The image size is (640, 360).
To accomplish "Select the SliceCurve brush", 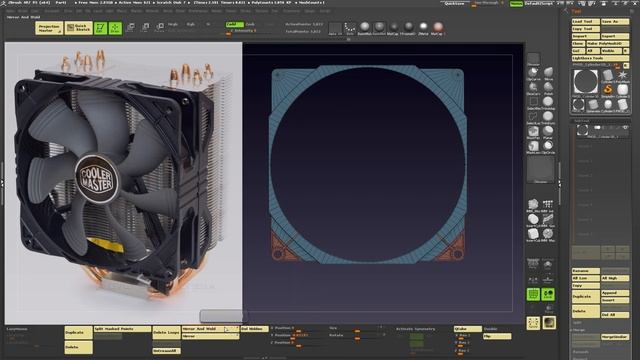I will click(x=533, y=89).
